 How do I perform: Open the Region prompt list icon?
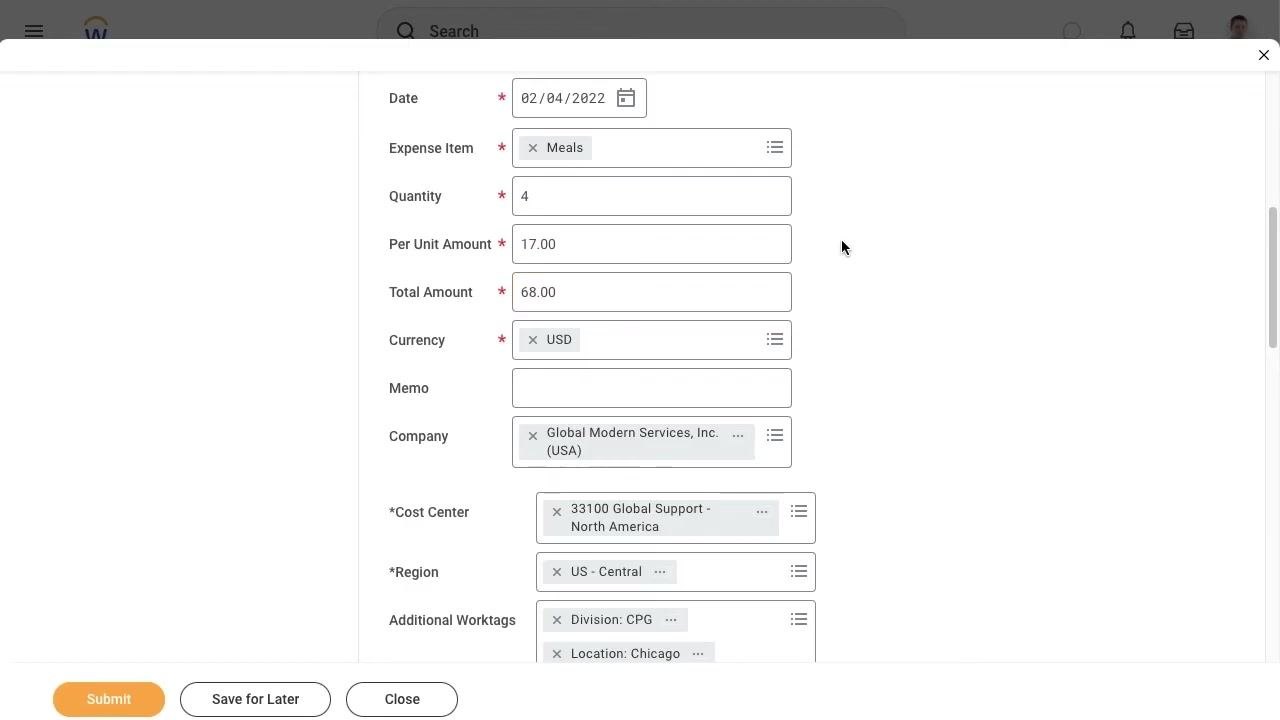click(x=799, y=572)
